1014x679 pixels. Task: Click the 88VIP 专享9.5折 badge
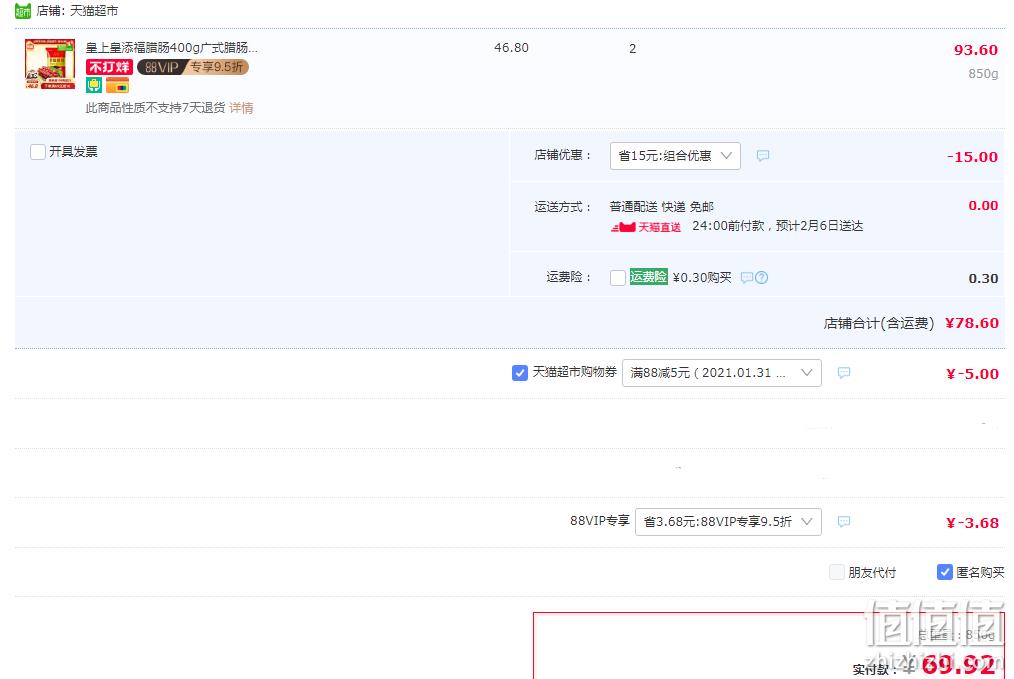193,67
